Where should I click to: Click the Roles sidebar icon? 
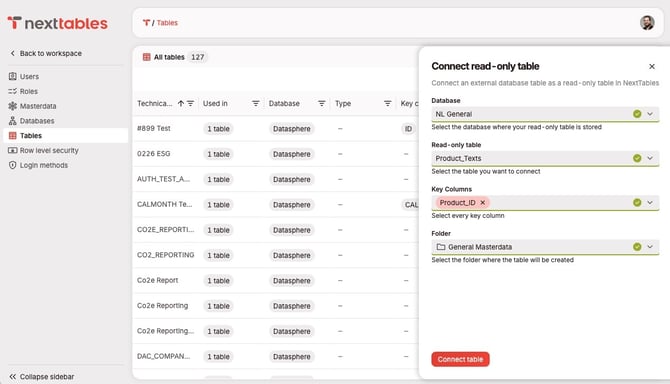[x=12, y=91]
